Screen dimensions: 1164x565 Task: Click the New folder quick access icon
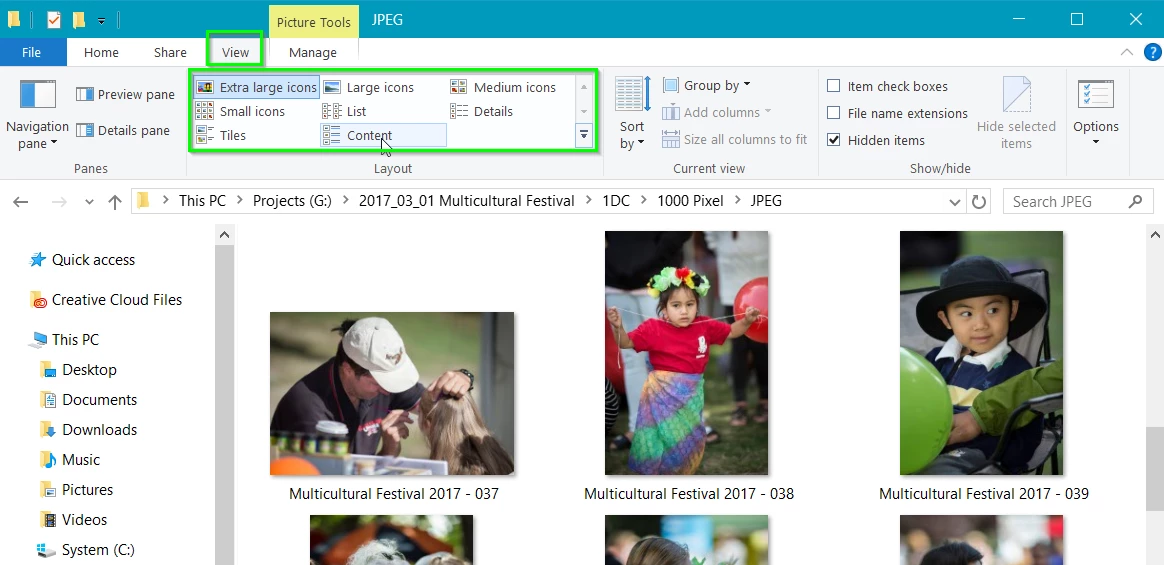point(79,20)
